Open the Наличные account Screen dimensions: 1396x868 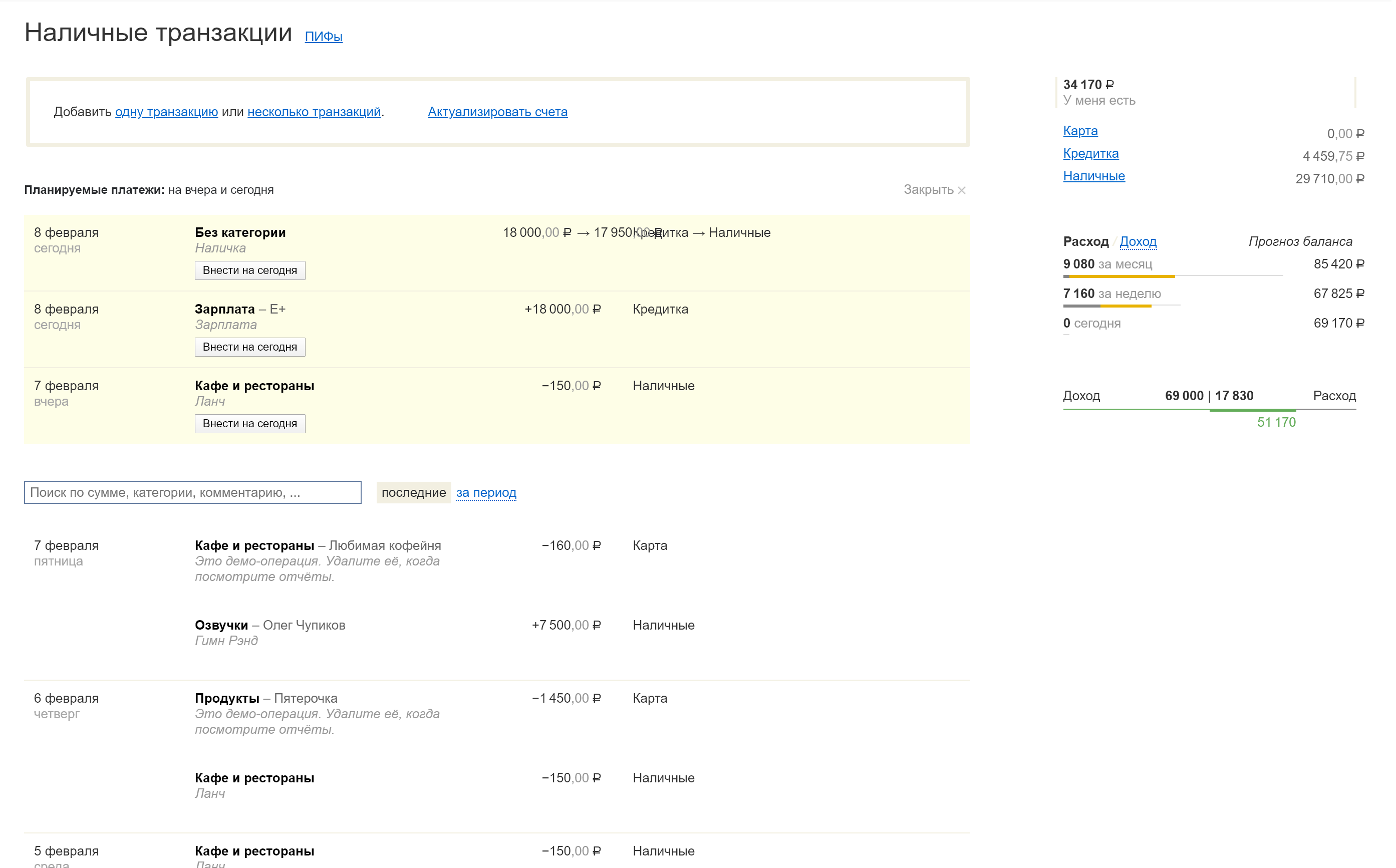tap(1093, 176)
